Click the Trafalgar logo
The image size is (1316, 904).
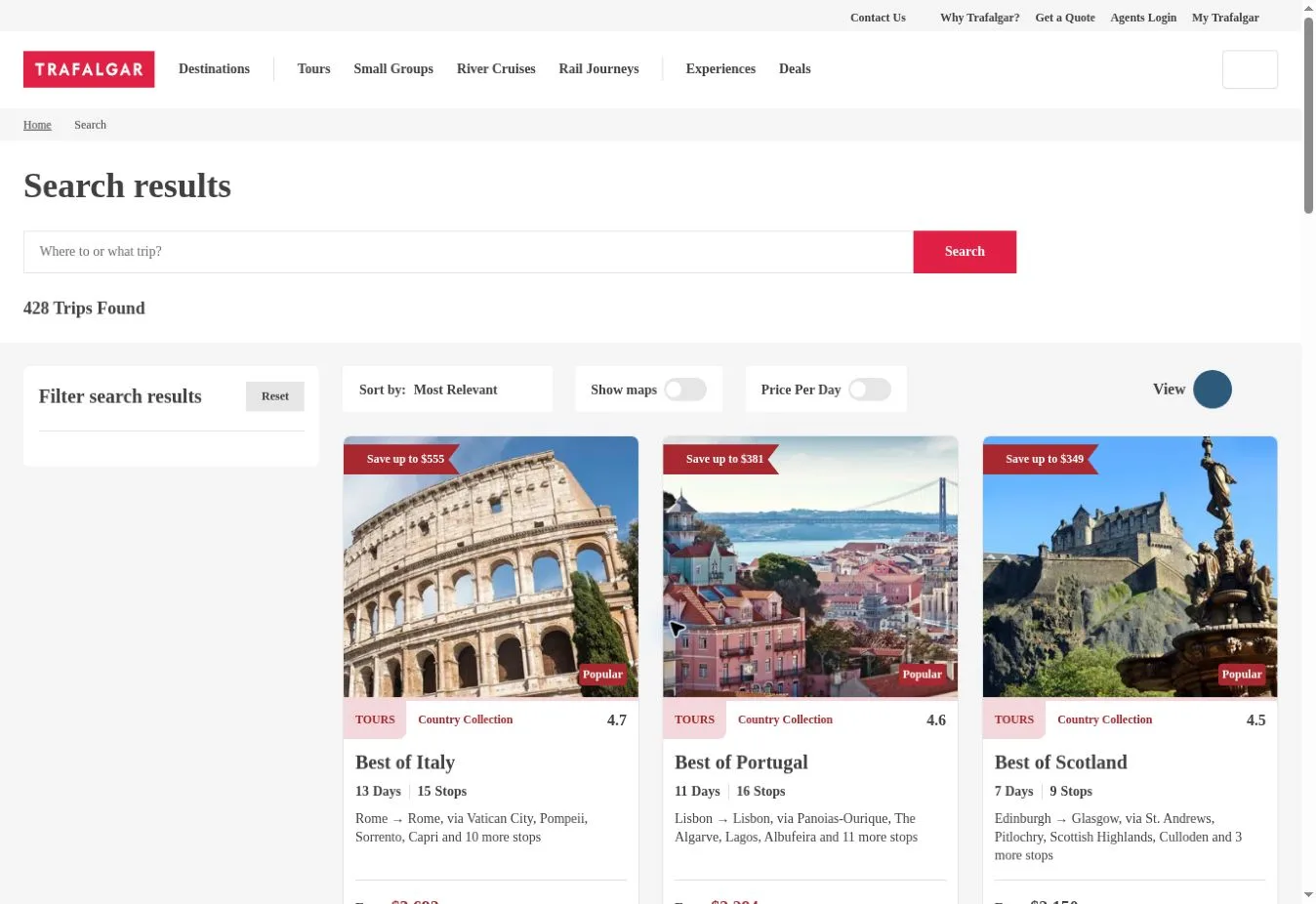pos(89,69)
